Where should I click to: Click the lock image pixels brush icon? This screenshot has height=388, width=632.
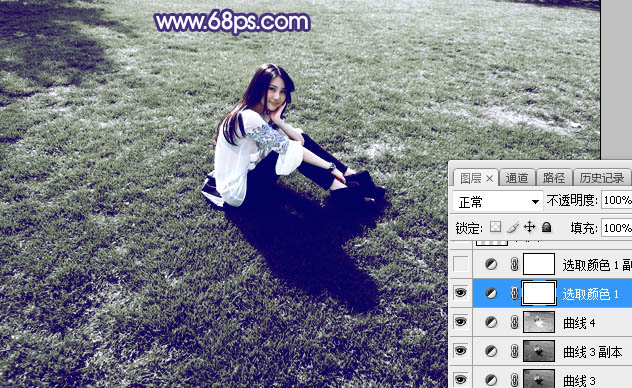(512, 228)
